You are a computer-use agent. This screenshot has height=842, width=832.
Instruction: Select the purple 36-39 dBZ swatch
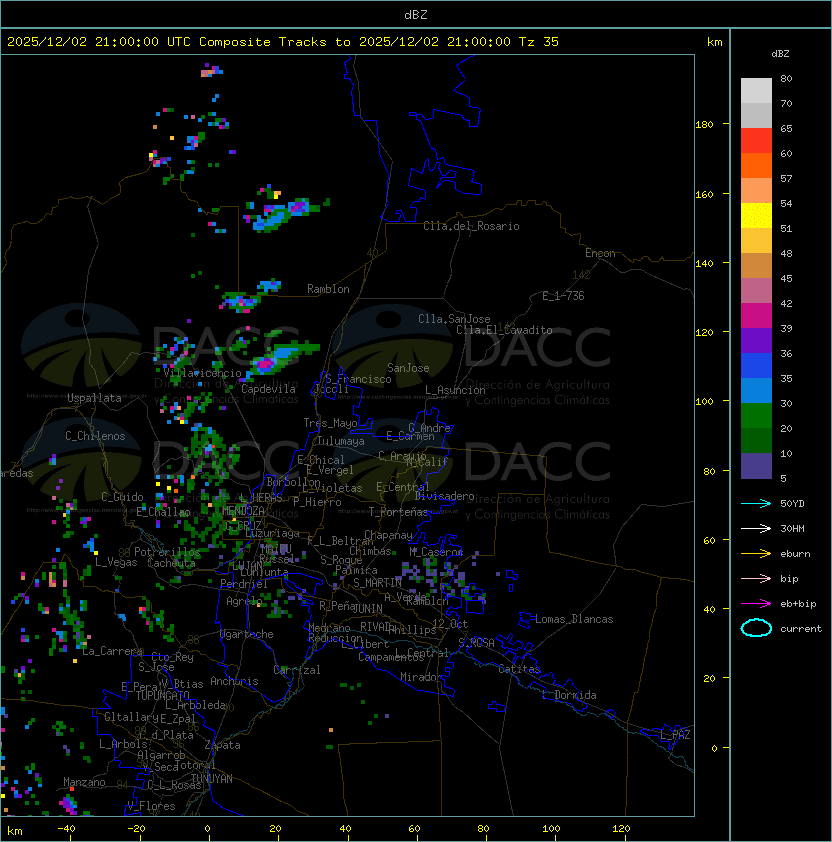click(x=756, y=340)
